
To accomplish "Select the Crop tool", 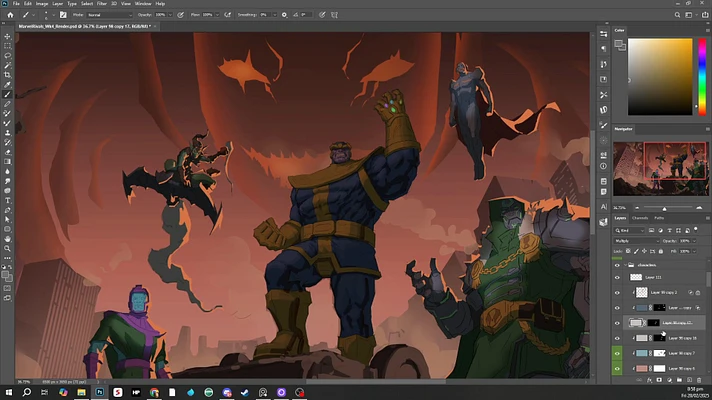I will pos(7,75).
